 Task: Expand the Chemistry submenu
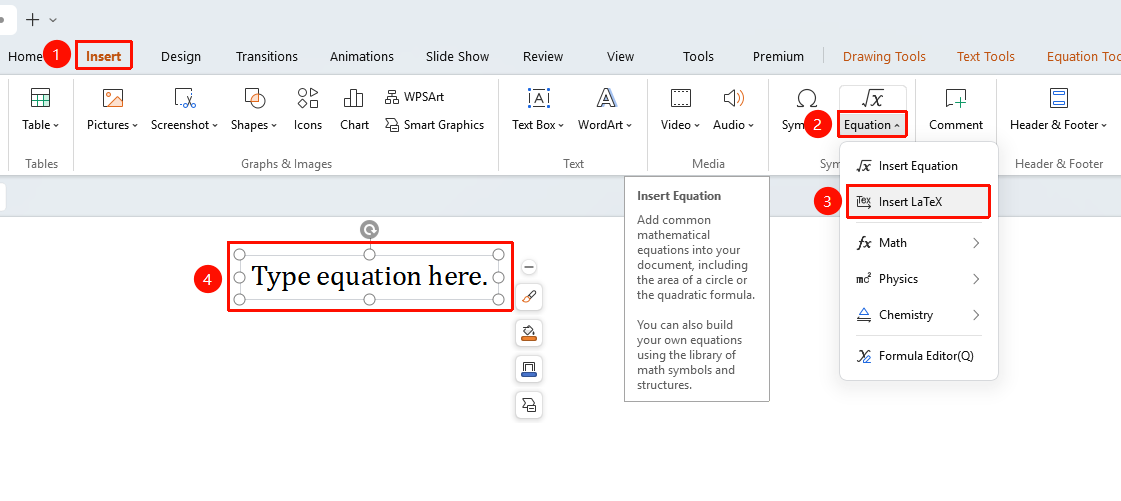coord(919,314)
